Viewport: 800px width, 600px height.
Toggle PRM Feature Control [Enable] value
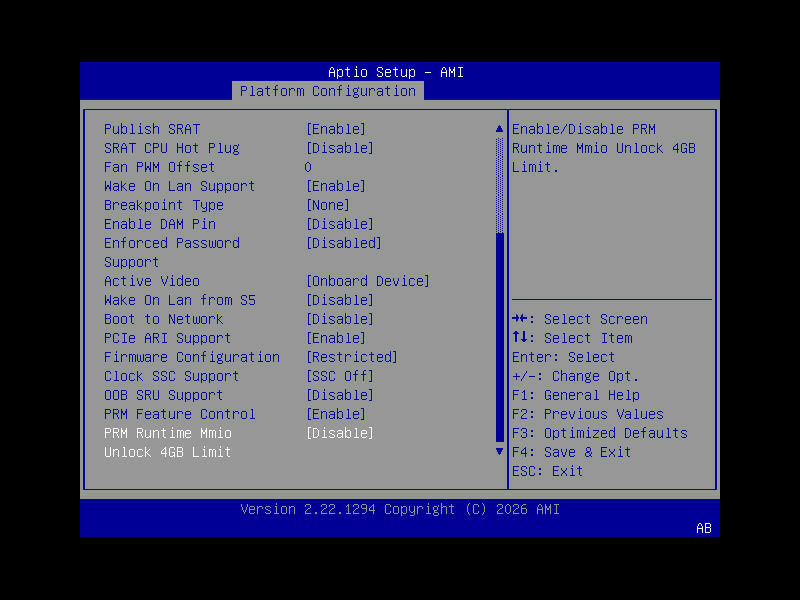pos(336,414)
